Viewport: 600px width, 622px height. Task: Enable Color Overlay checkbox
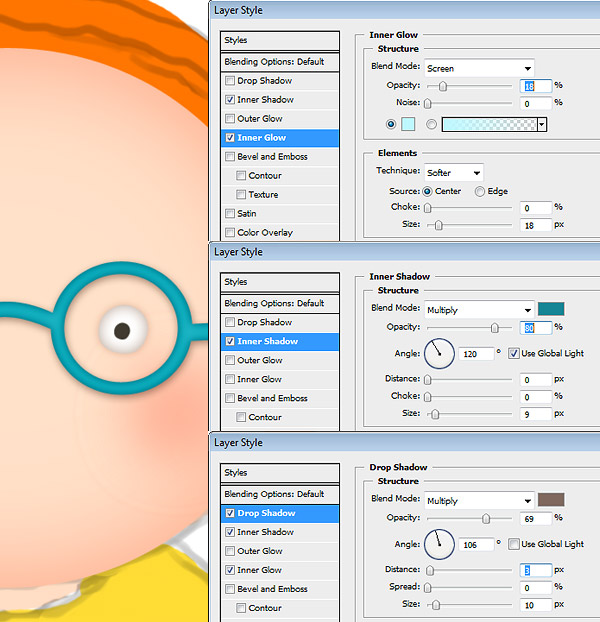click(230, 232)
